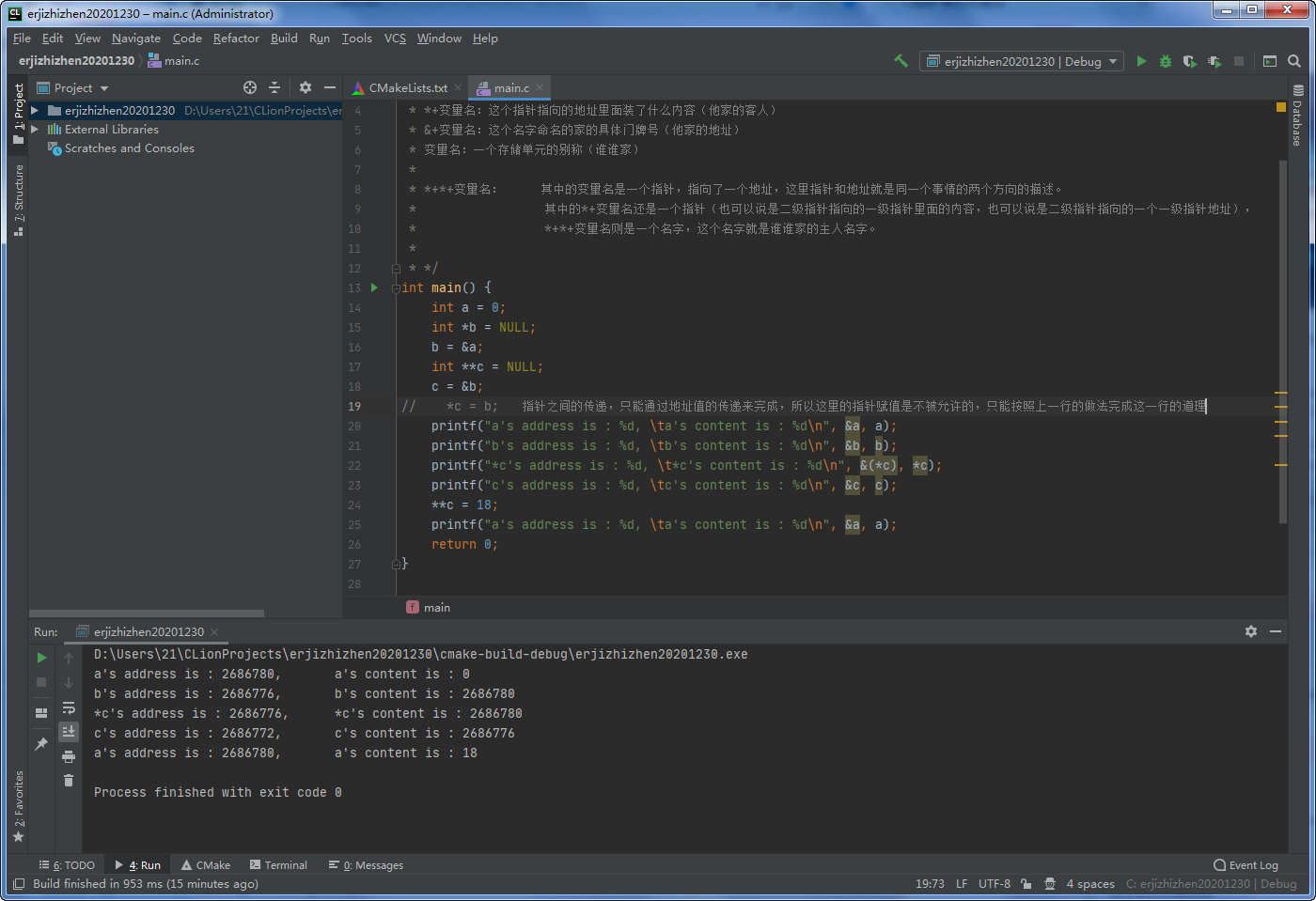Toggle scroll to end in Run console
Viewport: 1316px width, 901px height.
pos(69,731)
